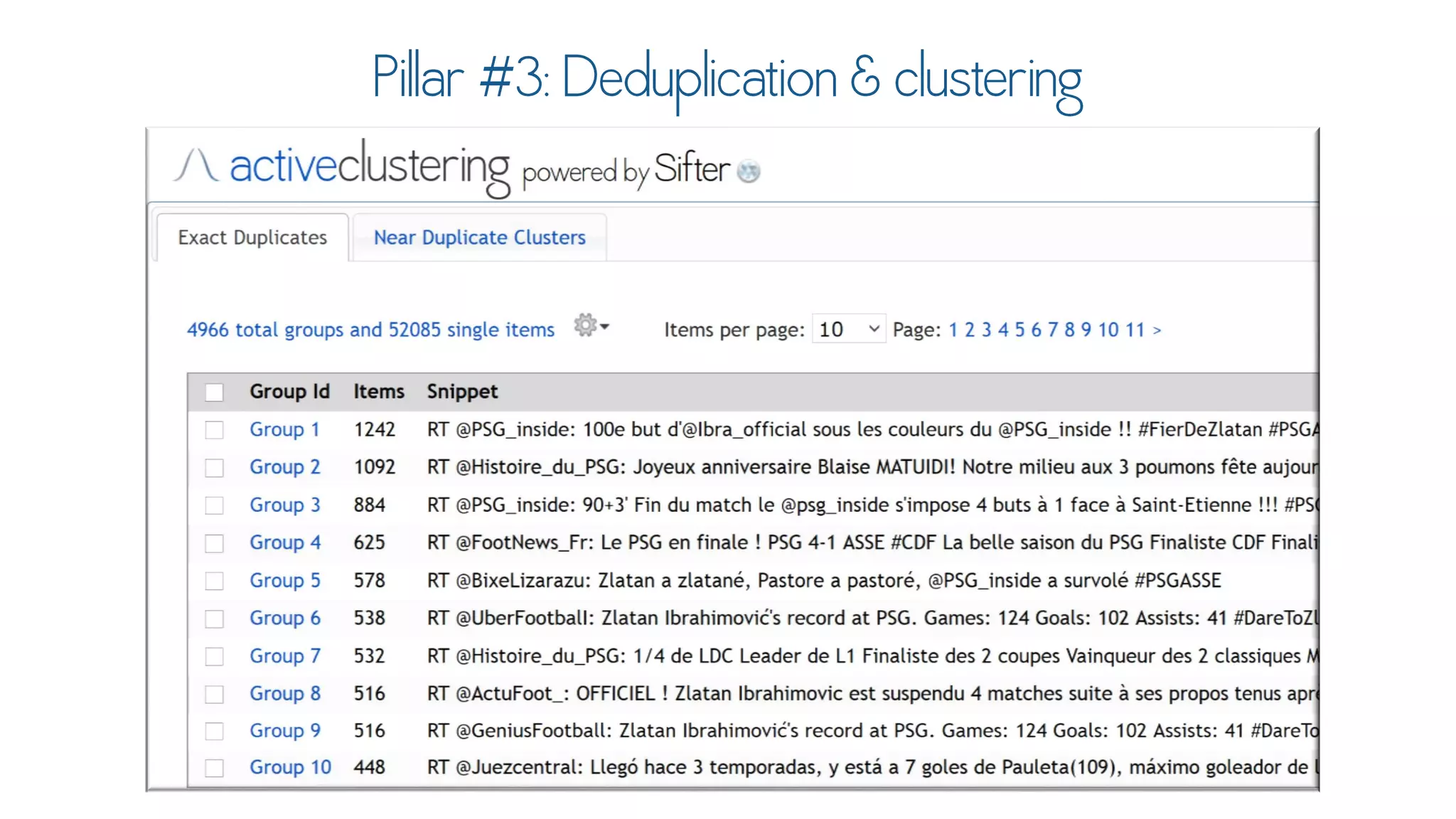Go to page 3
The image size is (1456, 819).
pyautogui.click(x=986, y=330)
